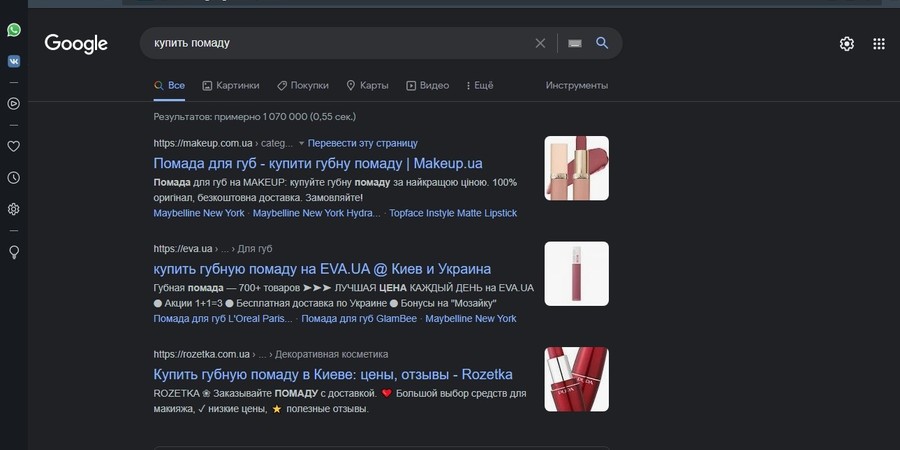Select the 'Все' tab
900x450 pixels.
pyautogui.click(x=169, y=86)
